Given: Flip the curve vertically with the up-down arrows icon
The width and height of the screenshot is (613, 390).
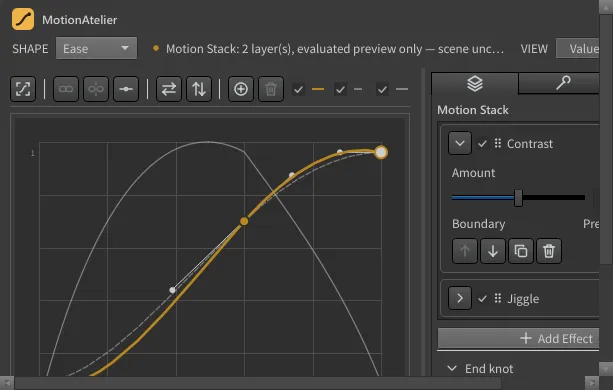Looking at the screenshot, I should click(x=199, y=89).
